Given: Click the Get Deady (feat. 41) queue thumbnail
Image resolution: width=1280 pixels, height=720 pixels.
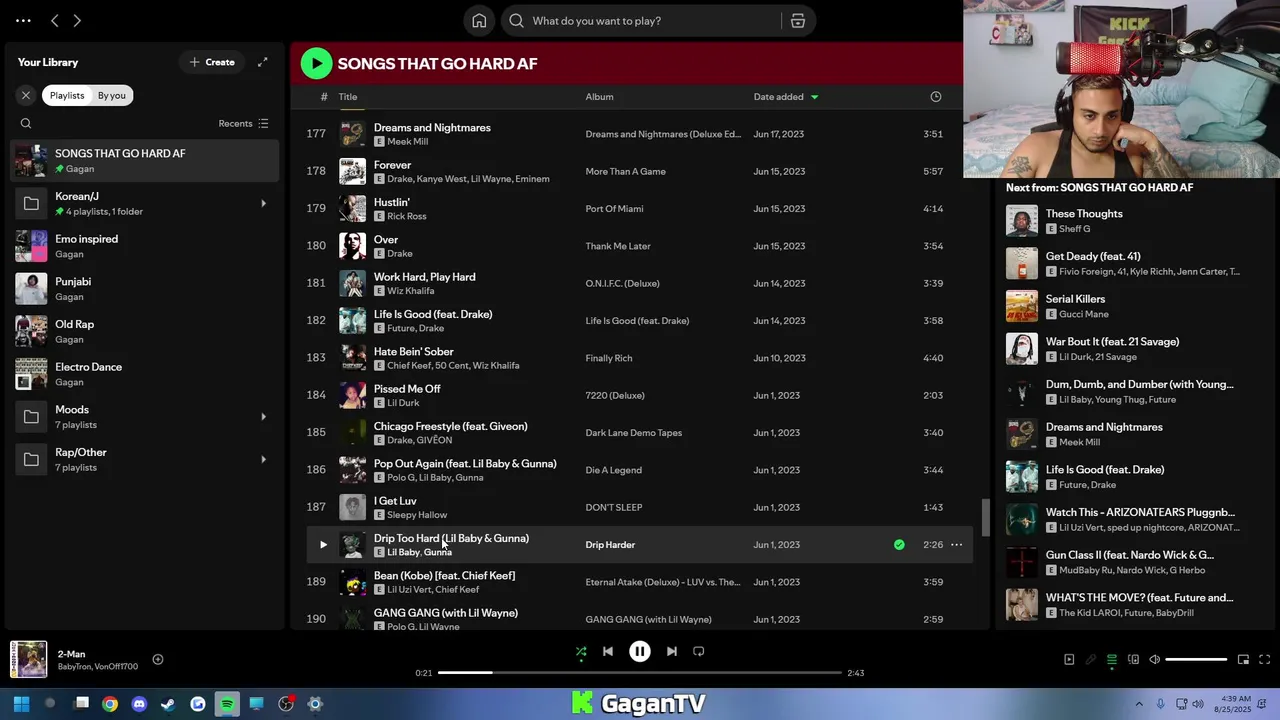Looking at the screenshot, I should point(1021,263).
